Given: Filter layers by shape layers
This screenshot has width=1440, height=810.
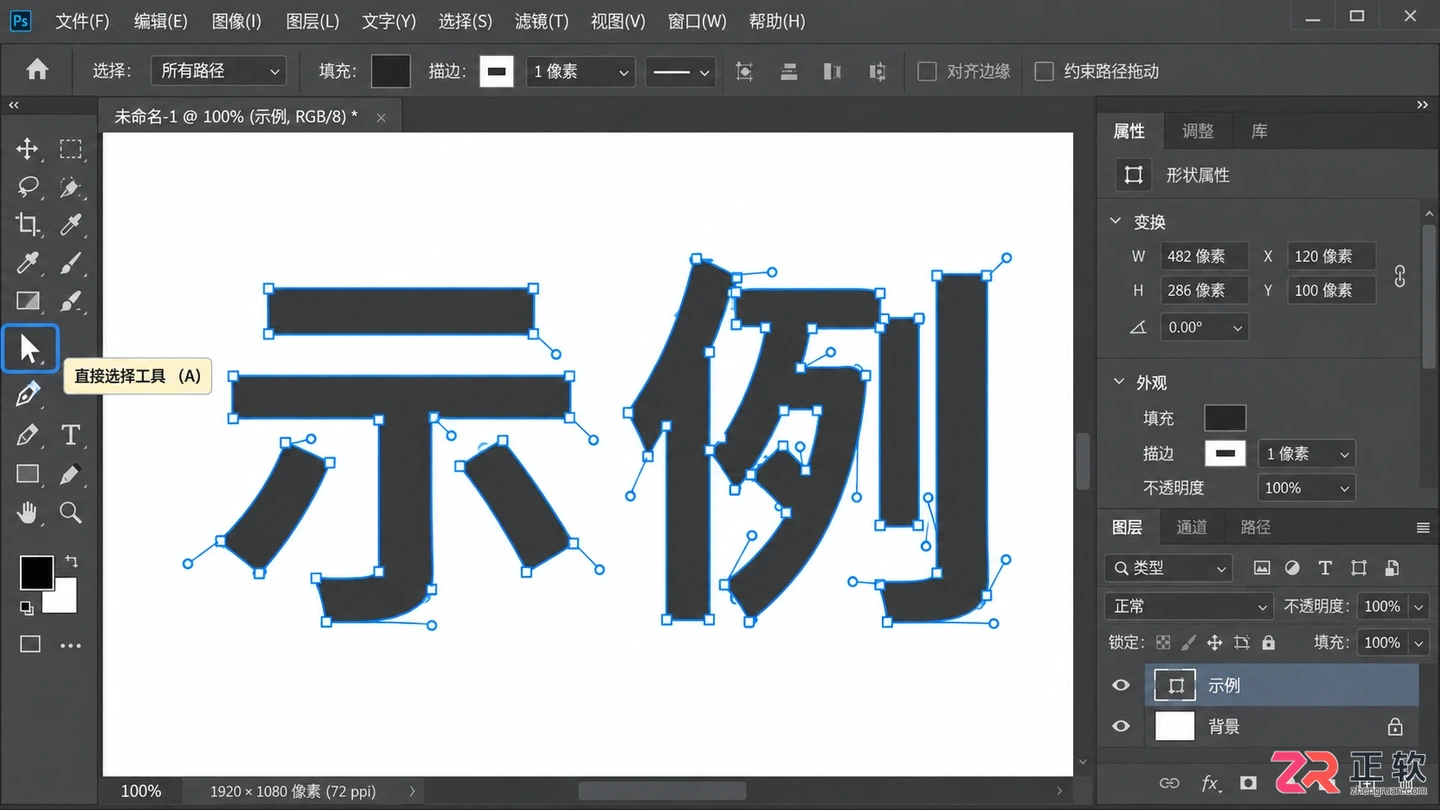Looking at the screenshot, I should click(1358, 568).
